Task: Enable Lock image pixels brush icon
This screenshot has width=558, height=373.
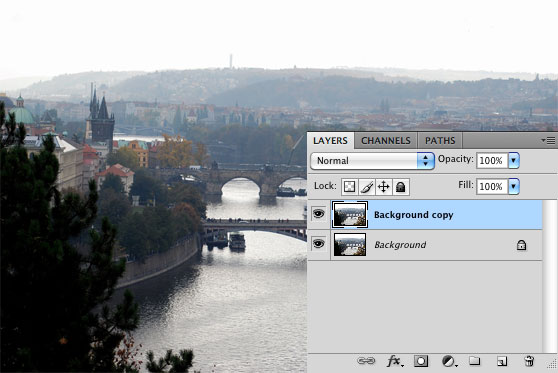Action: point(367,187)
